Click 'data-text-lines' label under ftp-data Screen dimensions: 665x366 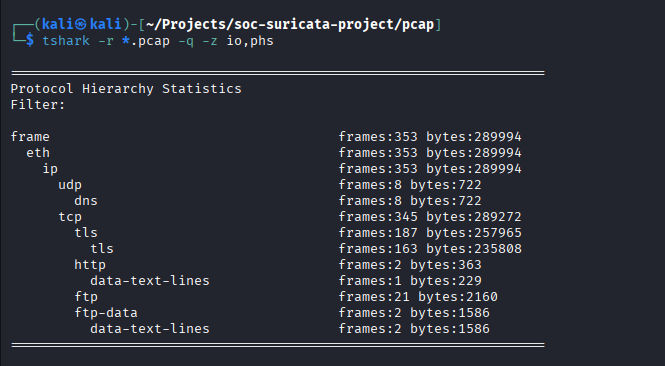coord(150,329)
